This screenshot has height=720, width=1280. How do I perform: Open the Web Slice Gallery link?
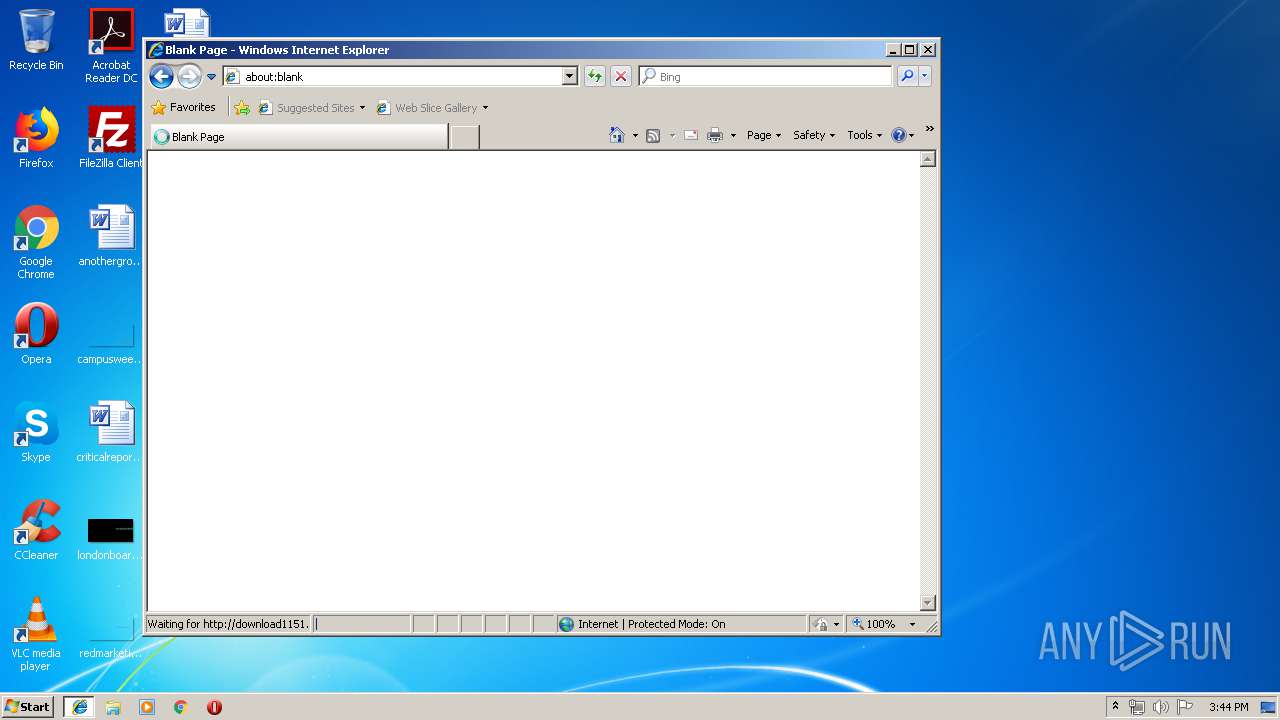coord(427,108)
